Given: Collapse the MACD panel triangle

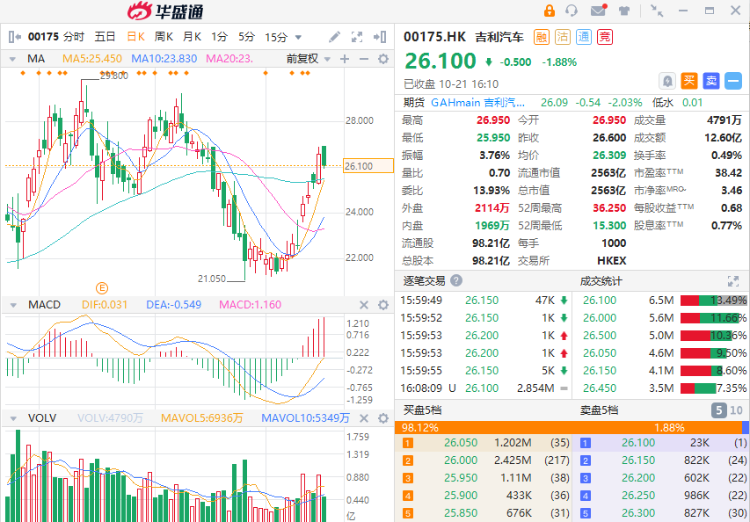Looking at the screenshot, I should (12, 305).
